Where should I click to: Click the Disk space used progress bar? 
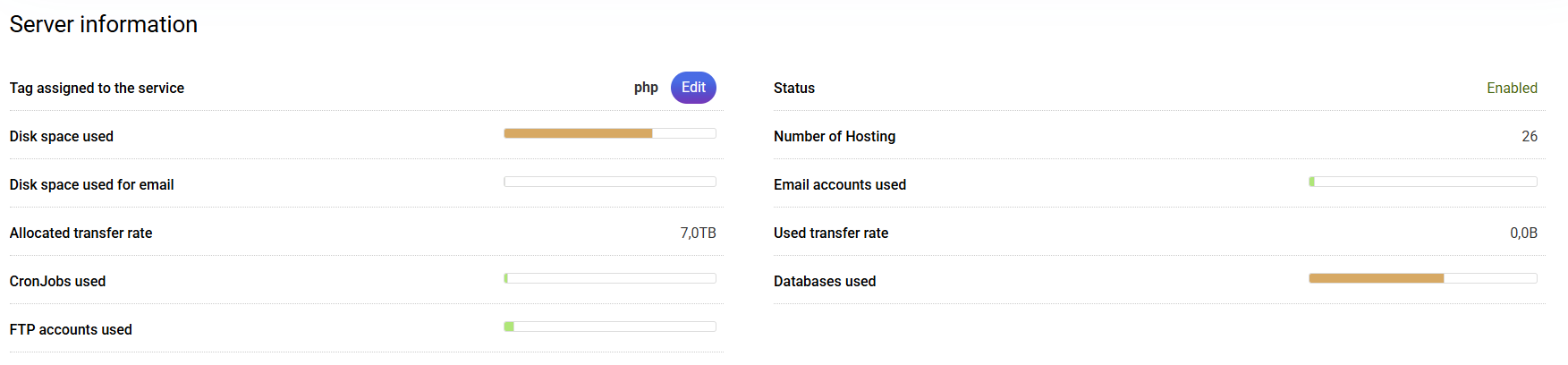(x=610, y=133)
